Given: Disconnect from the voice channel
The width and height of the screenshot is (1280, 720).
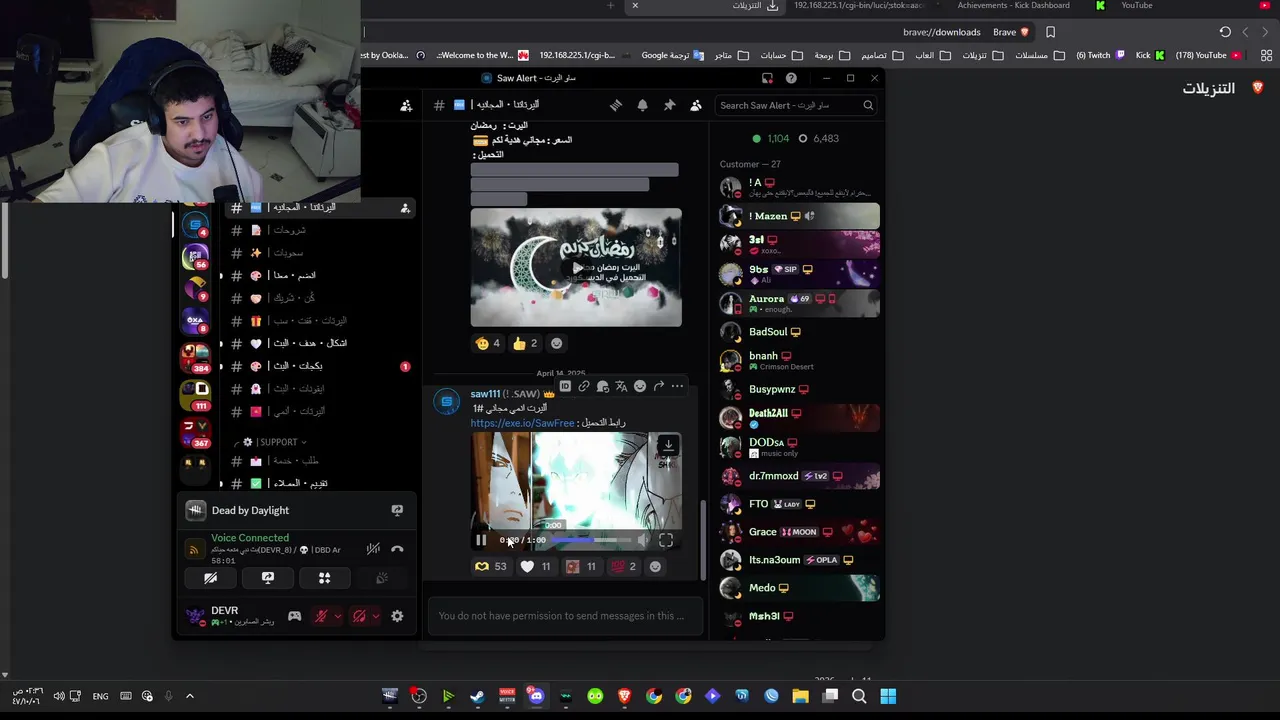Looking at the screenshot, I should [x=397, y=549].
